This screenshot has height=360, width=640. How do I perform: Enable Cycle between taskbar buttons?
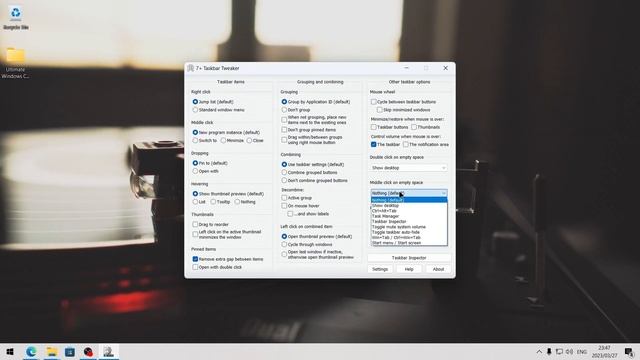[403, 102]
